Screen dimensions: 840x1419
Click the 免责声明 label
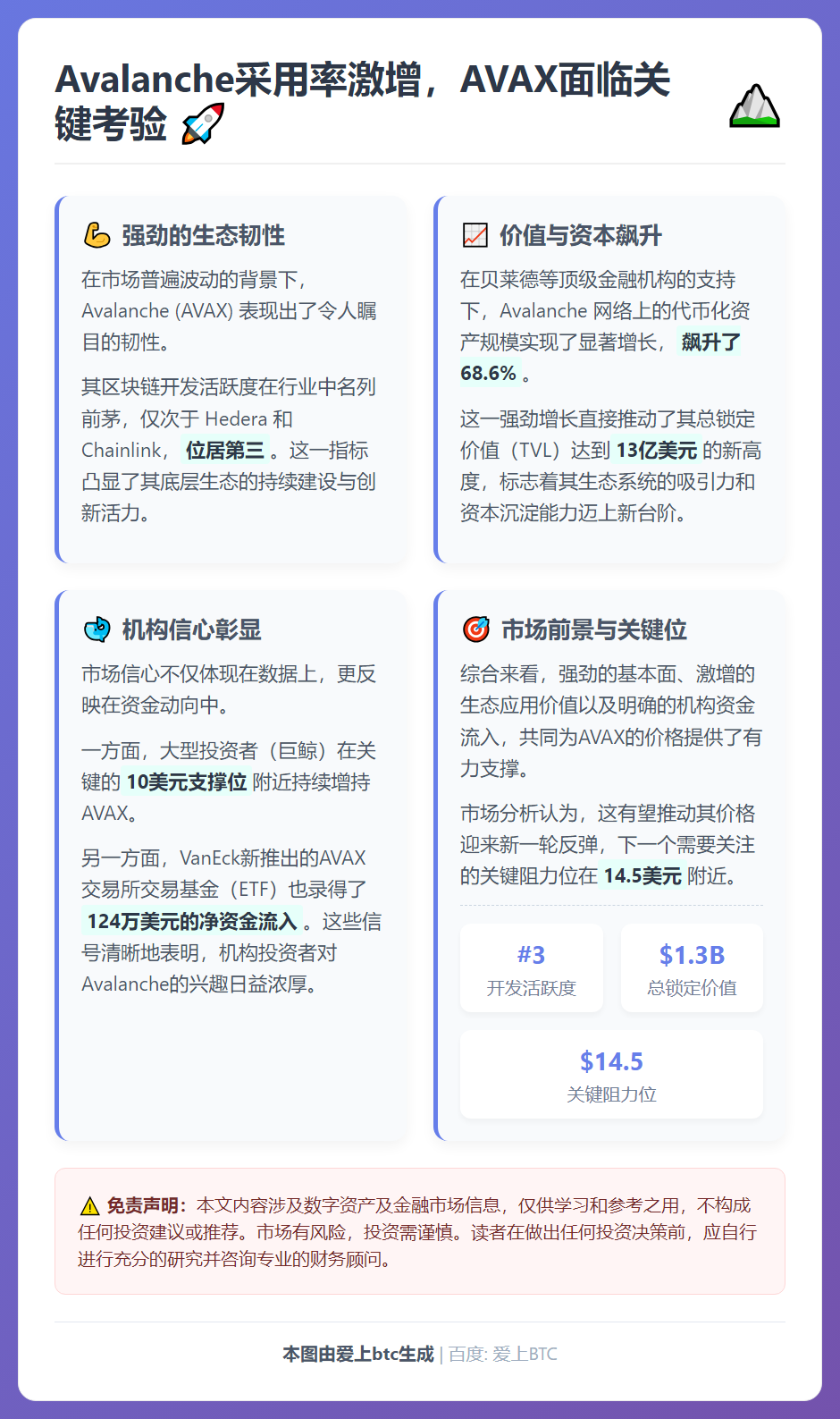[147, 1205]
